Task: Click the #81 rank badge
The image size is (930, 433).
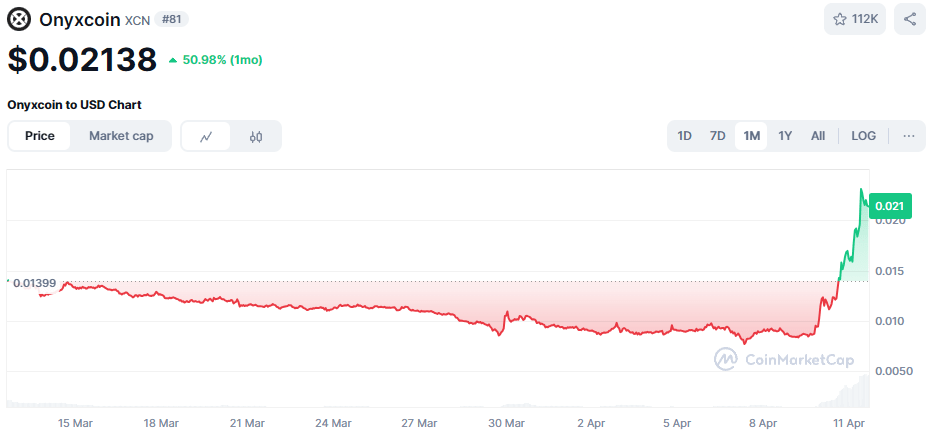Action: coord(172,19)
